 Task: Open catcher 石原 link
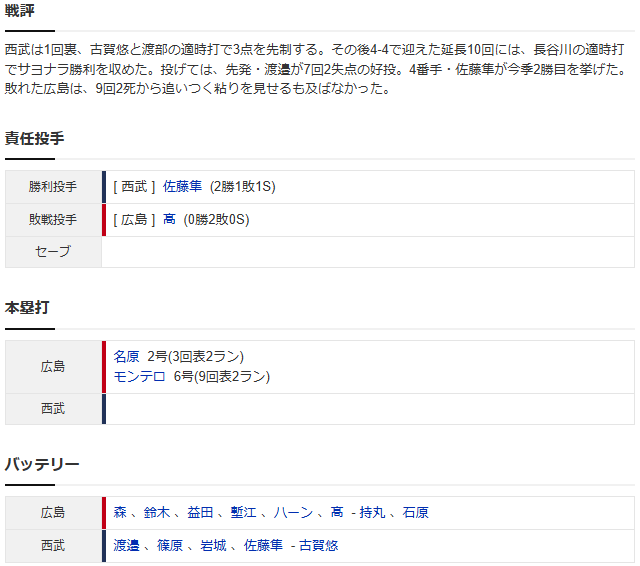coord(416,512)
